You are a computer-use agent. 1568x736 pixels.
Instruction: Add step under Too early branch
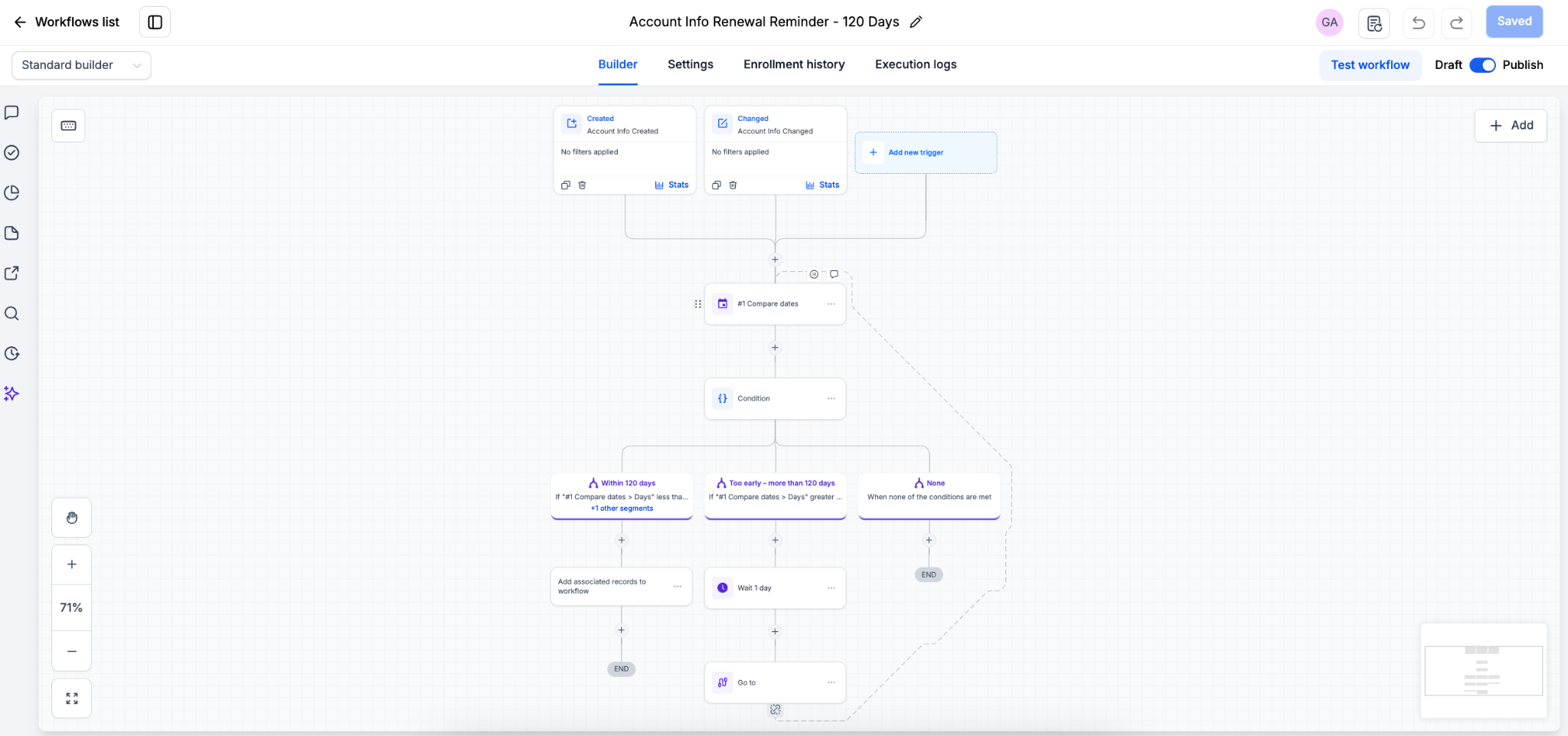775,540
